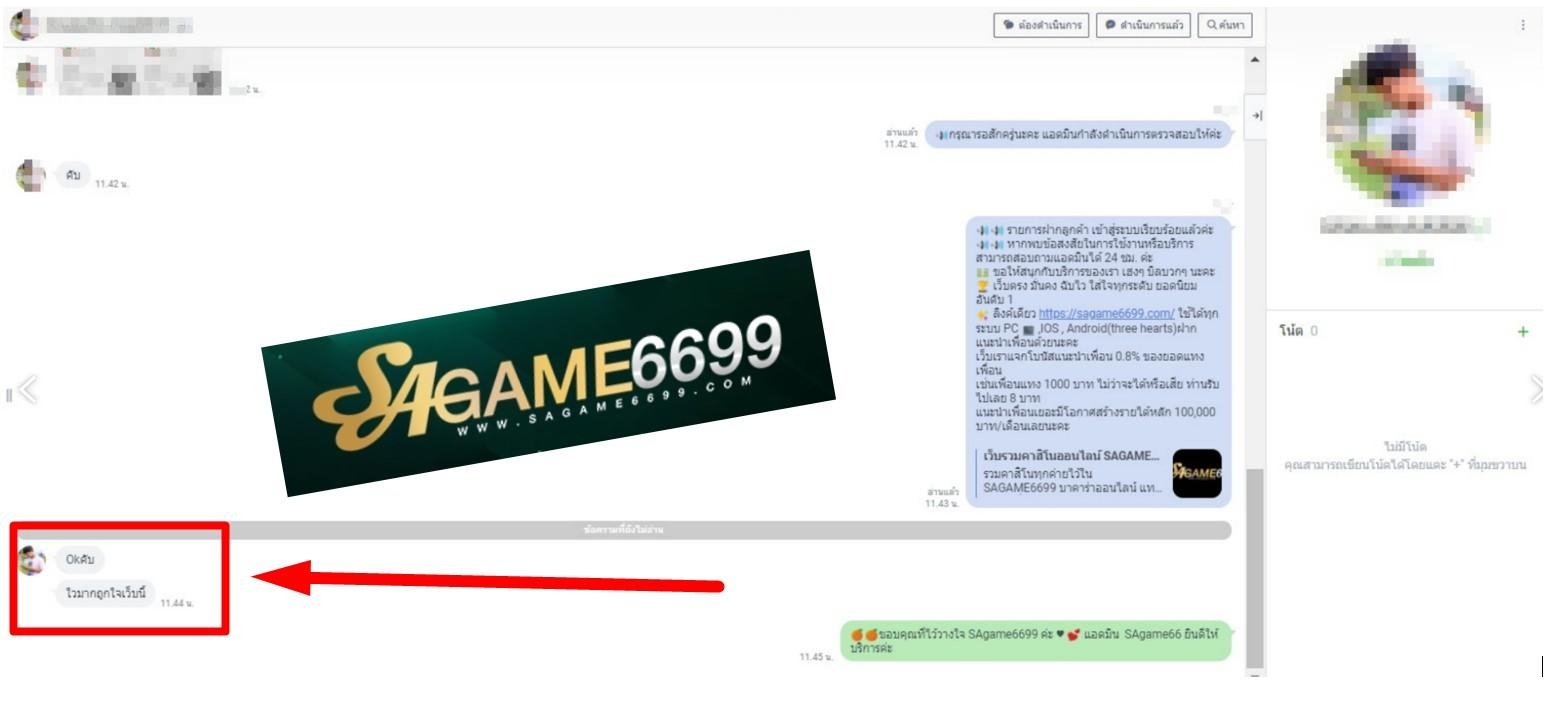This screenshot has width=1564, height=702.
Task: Click sender avatar beside the OKคับ message
Action: [32, 561]
